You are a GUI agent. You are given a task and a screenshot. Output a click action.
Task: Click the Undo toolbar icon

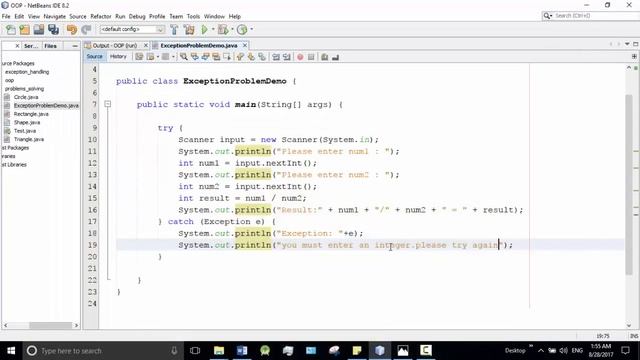click(x=72, y=29)
